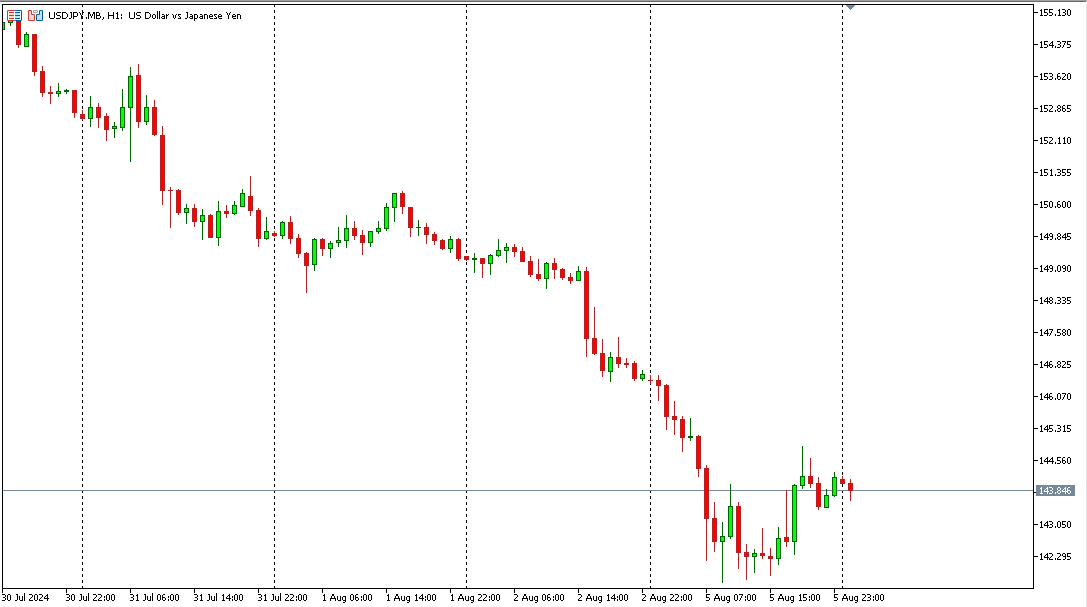This screenshot has height=607, width=1087.
Task: Click price scale value 147.580
Action: coord(1055,333)
